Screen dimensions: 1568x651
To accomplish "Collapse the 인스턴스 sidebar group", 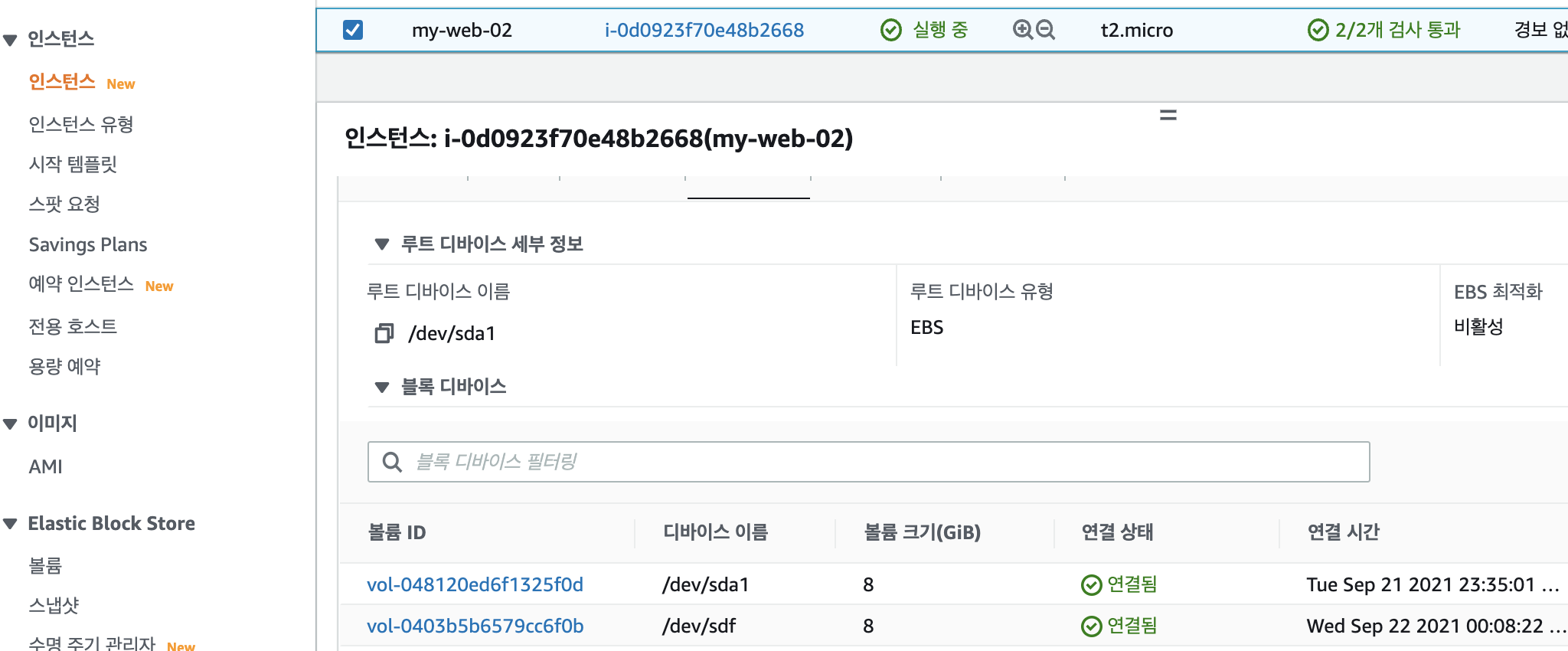I will click(x=11, y=40).
